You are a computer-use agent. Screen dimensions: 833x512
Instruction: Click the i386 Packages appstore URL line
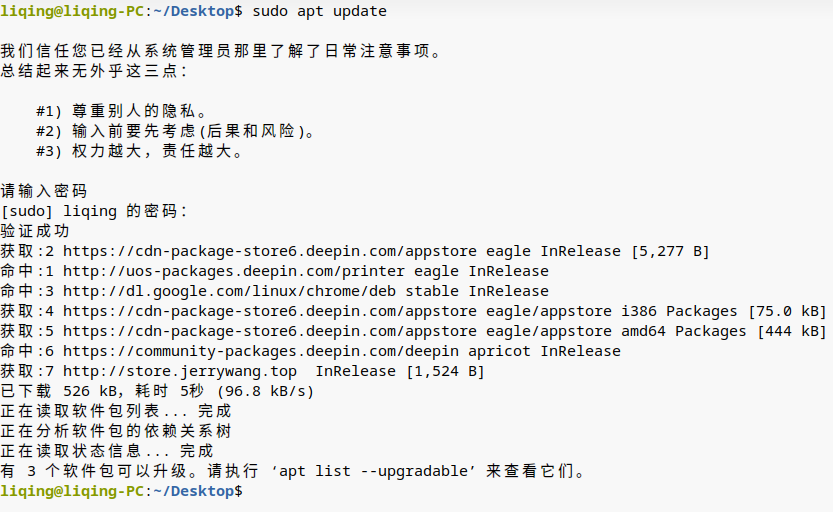(x=413, y=311)
